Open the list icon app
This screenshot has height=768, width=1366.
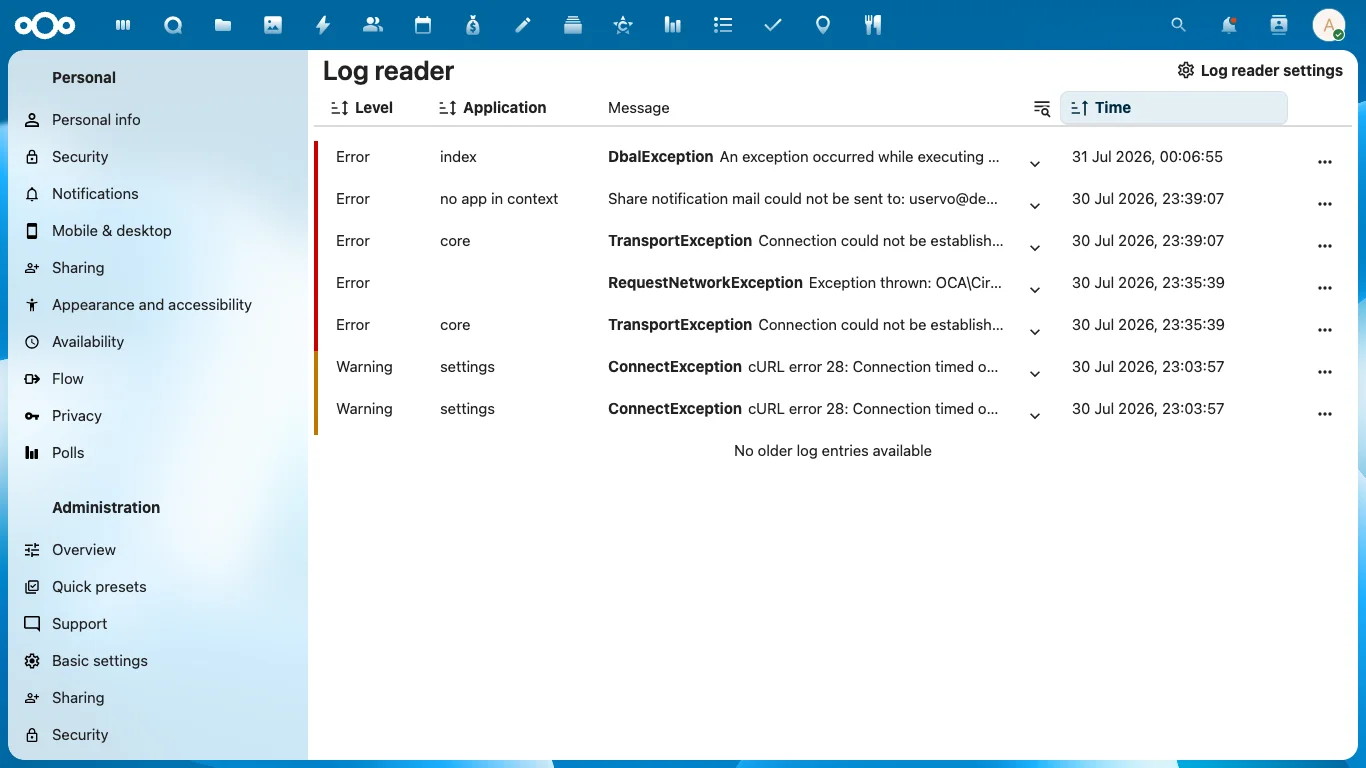723,26
